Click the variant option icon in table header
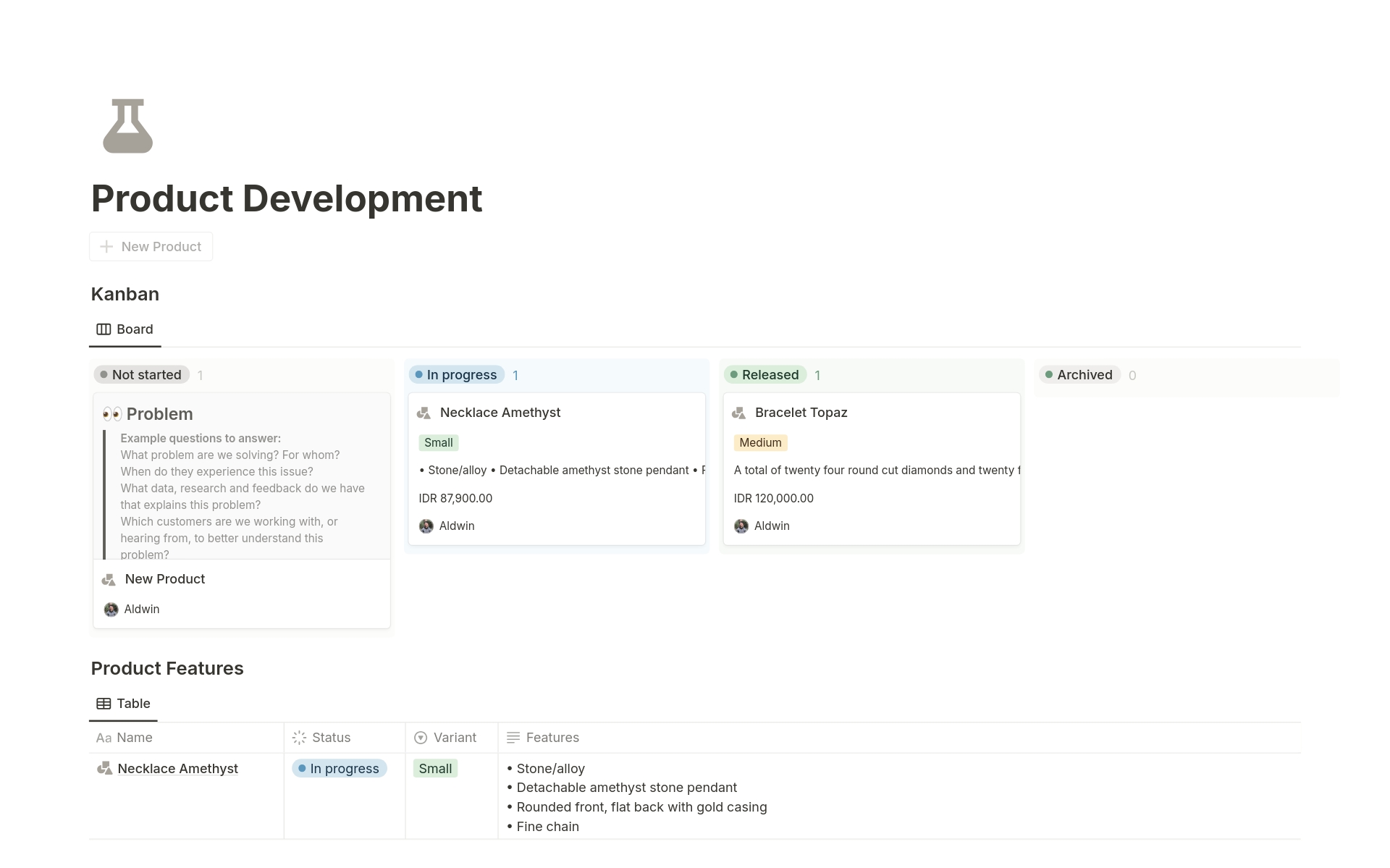The width and height of the screenshot is (1390, 868). pyautogui.click(x=421, y=736)
